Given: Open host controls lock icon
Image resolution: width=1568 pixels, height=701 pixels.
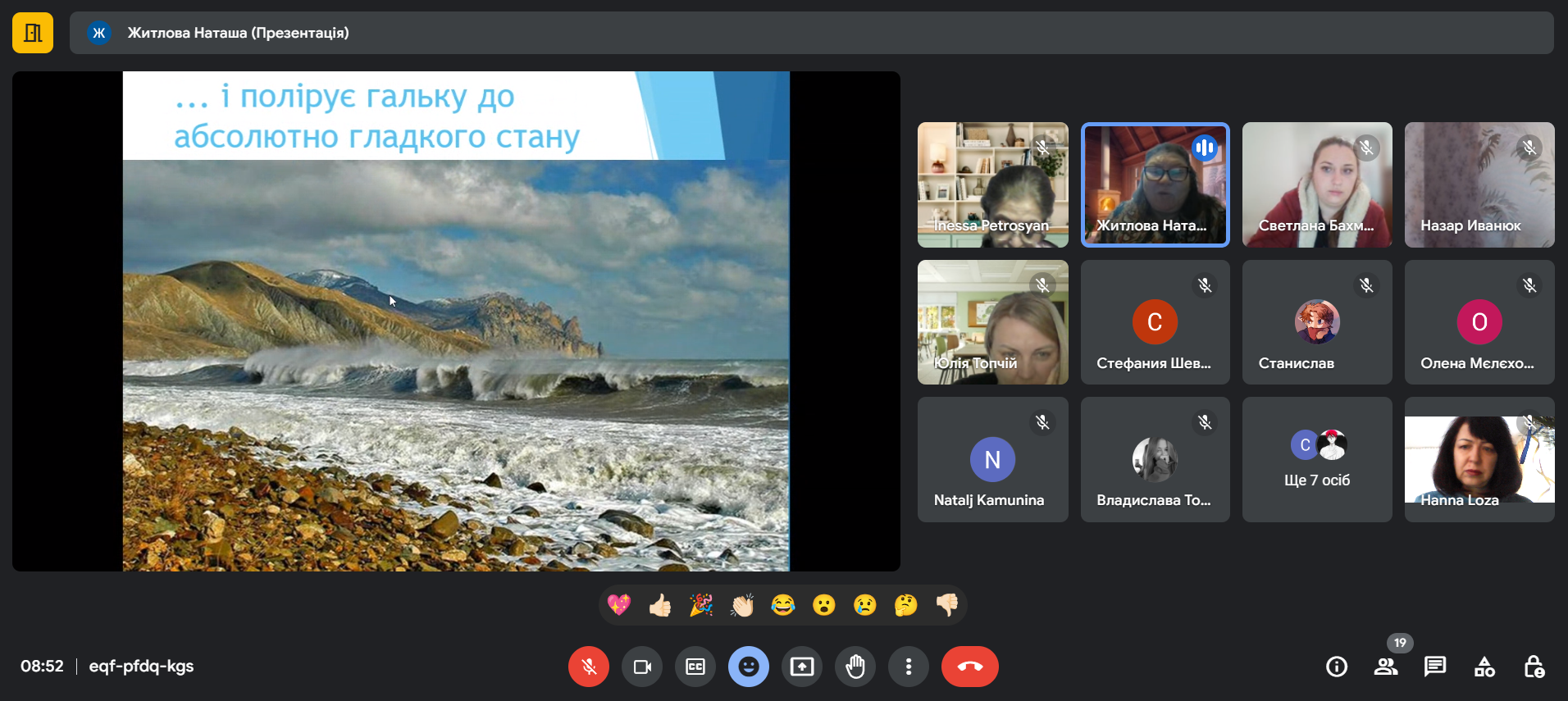Looking at the screenshot, I should pyautogui.click(x=1533, y=667).
